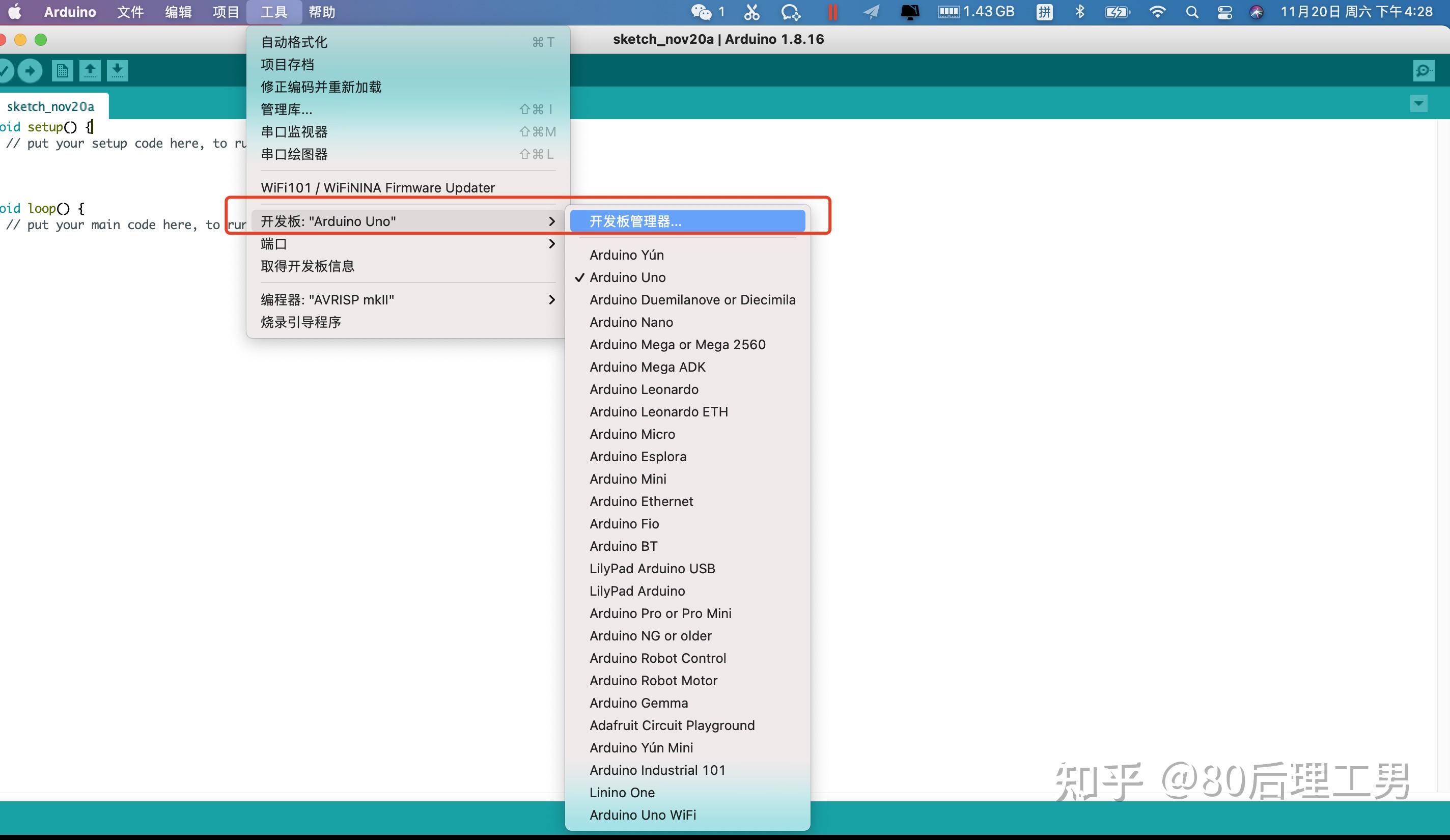The width and height of the screenshot is (1450, 840).
Task: Click the Save sketch toolbar icon
Action: click(x=118, y=71)
